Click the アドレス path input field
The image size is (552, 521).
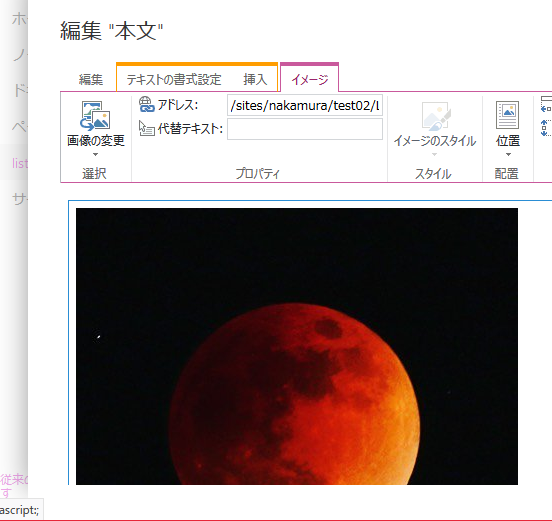click(305, 105)
